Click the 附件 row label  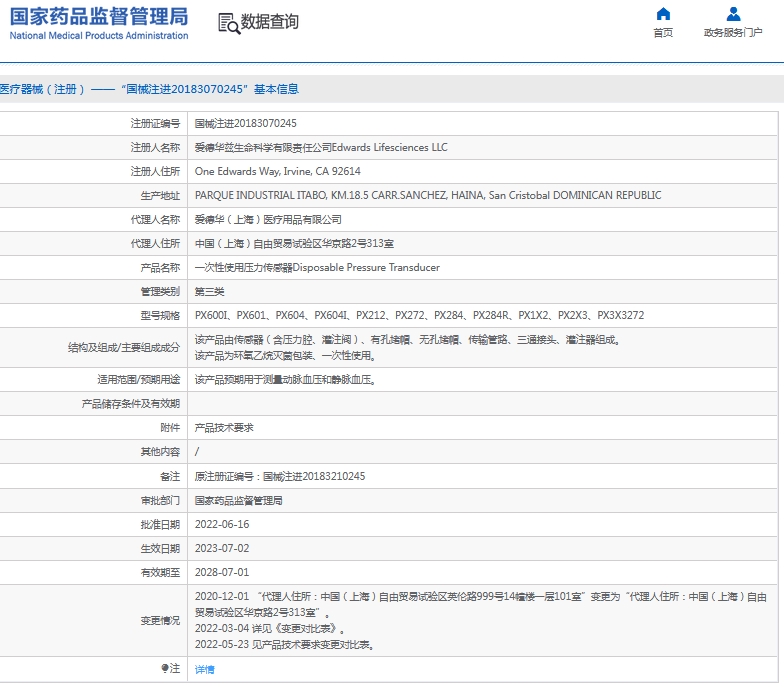click(x=170, y=428)
